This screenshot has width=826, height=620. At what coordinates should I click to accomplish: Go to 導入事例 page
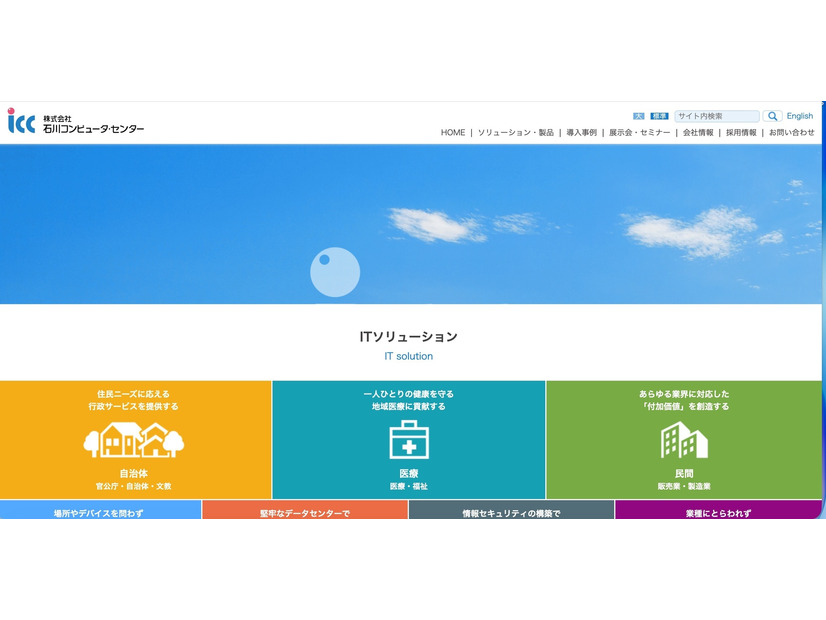582,133
